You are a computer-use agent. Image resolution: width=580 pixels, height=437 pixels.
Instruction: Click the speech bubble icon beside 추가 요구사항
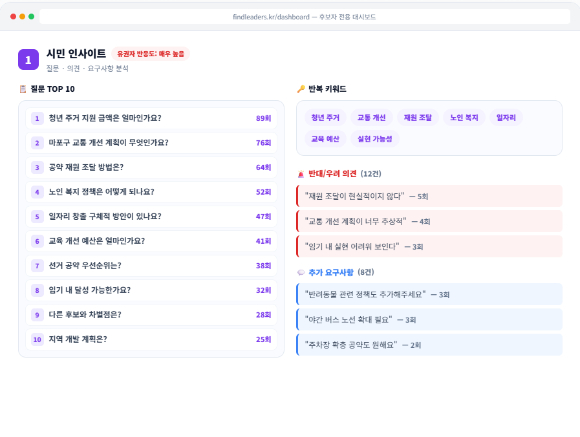click(x=301, y=273)
